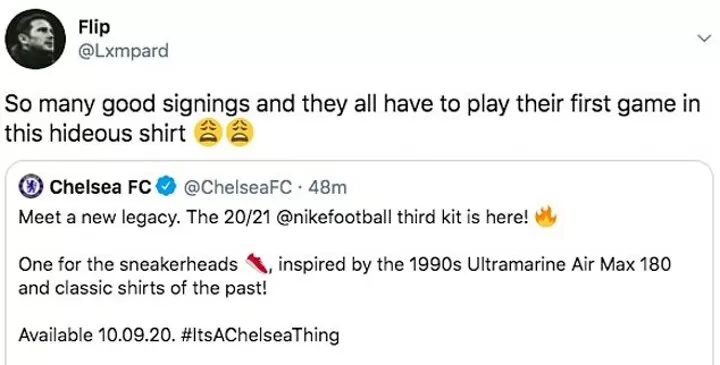Open Chelsea FC account name

(101, 187)
